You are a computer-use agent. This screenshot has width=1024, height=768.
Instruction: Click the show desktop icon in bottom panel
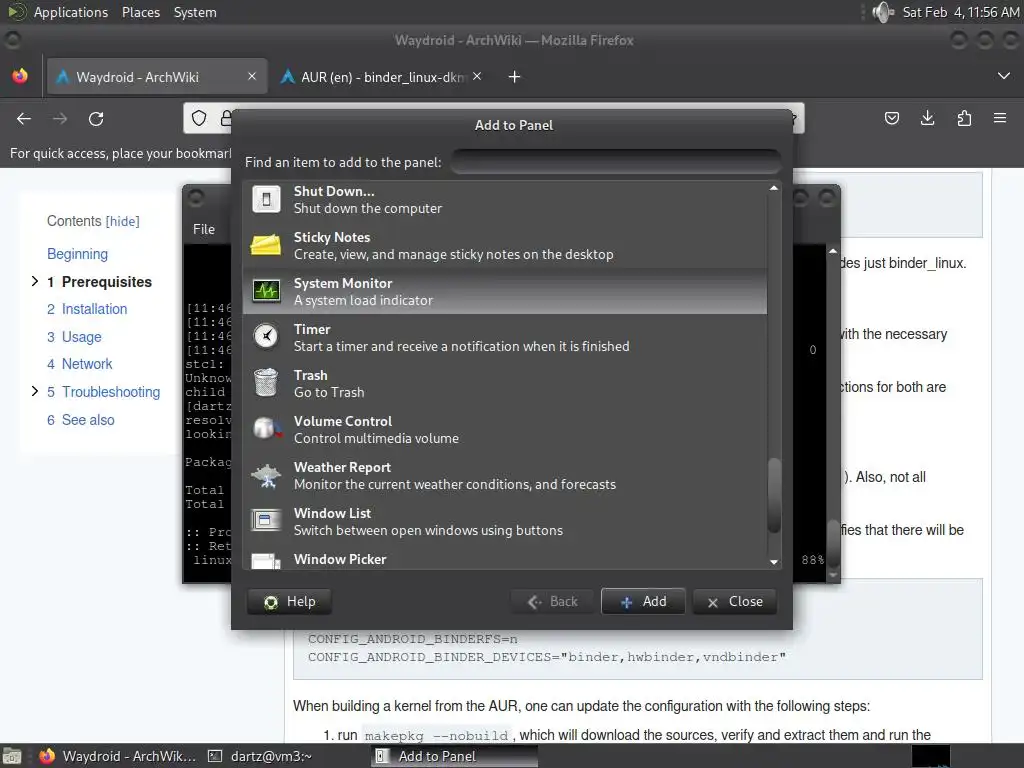[11, 756]
